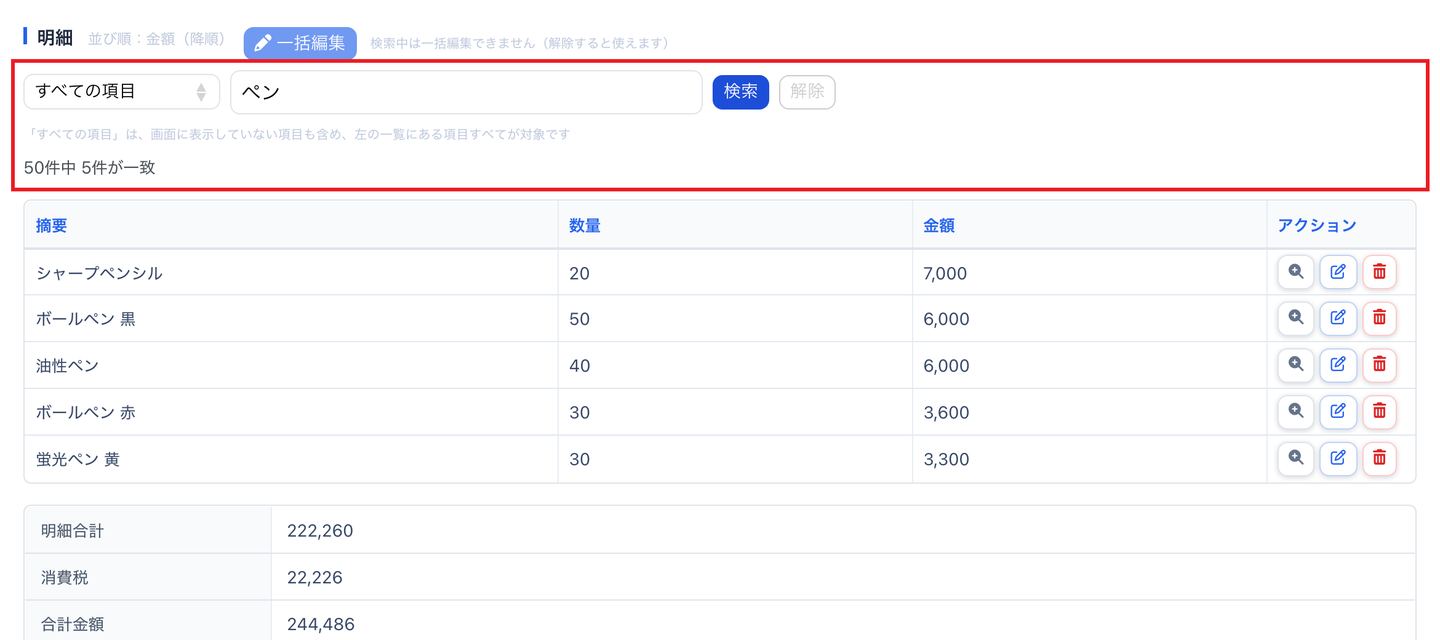Delete the シャープペンシル row

pyautogui.click(x=1379, y=272)
